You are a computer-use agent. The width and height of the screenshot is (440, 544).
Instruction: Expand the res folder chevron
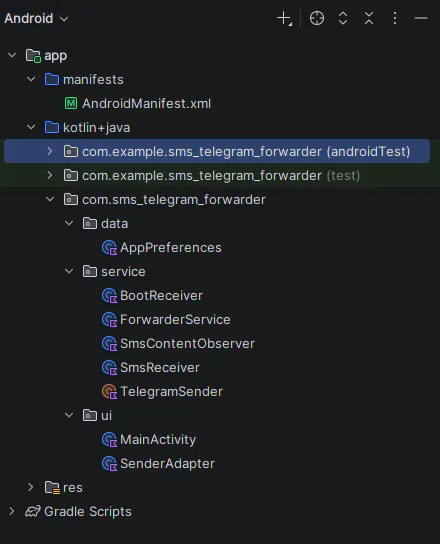(x=31, y=487)
